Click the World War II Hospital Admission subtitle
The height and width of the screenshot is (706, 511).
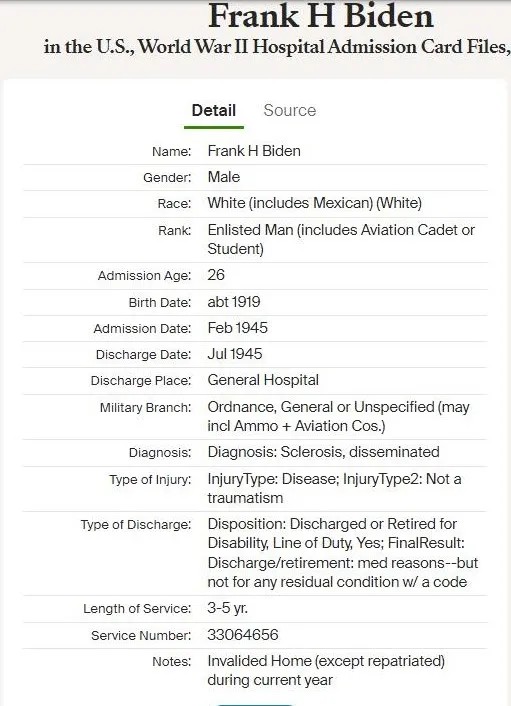(277, 47)
